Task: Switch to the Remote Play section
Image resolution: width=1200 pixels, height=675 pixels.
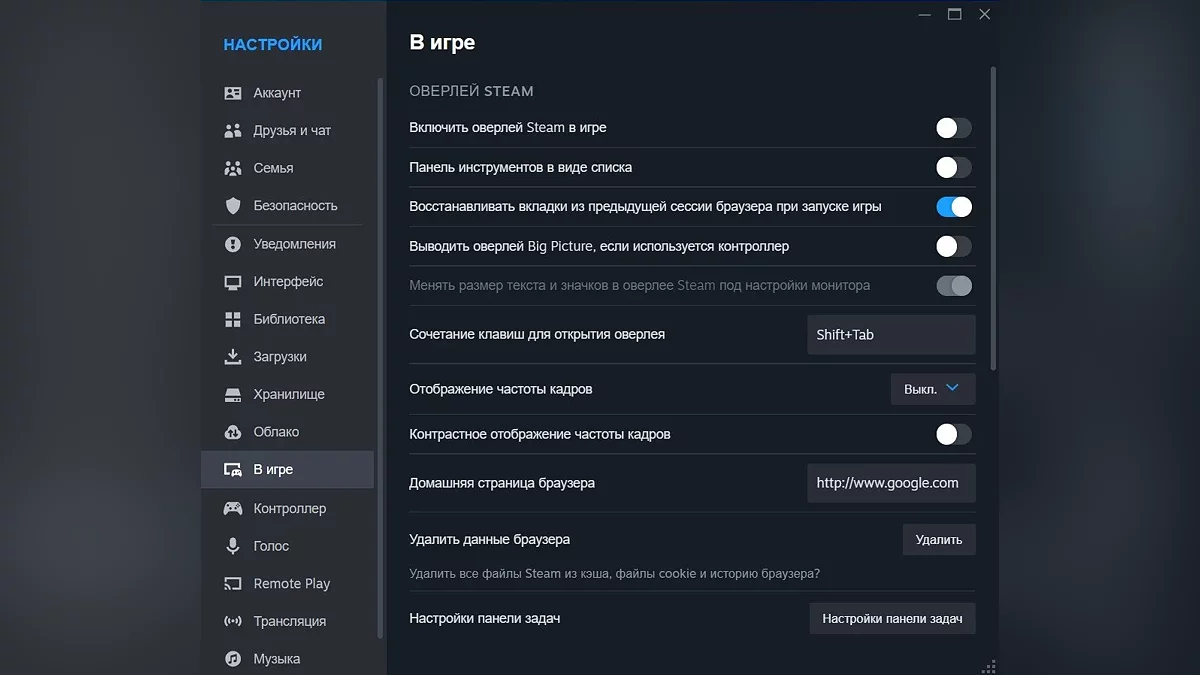Action: click(291, 584)
